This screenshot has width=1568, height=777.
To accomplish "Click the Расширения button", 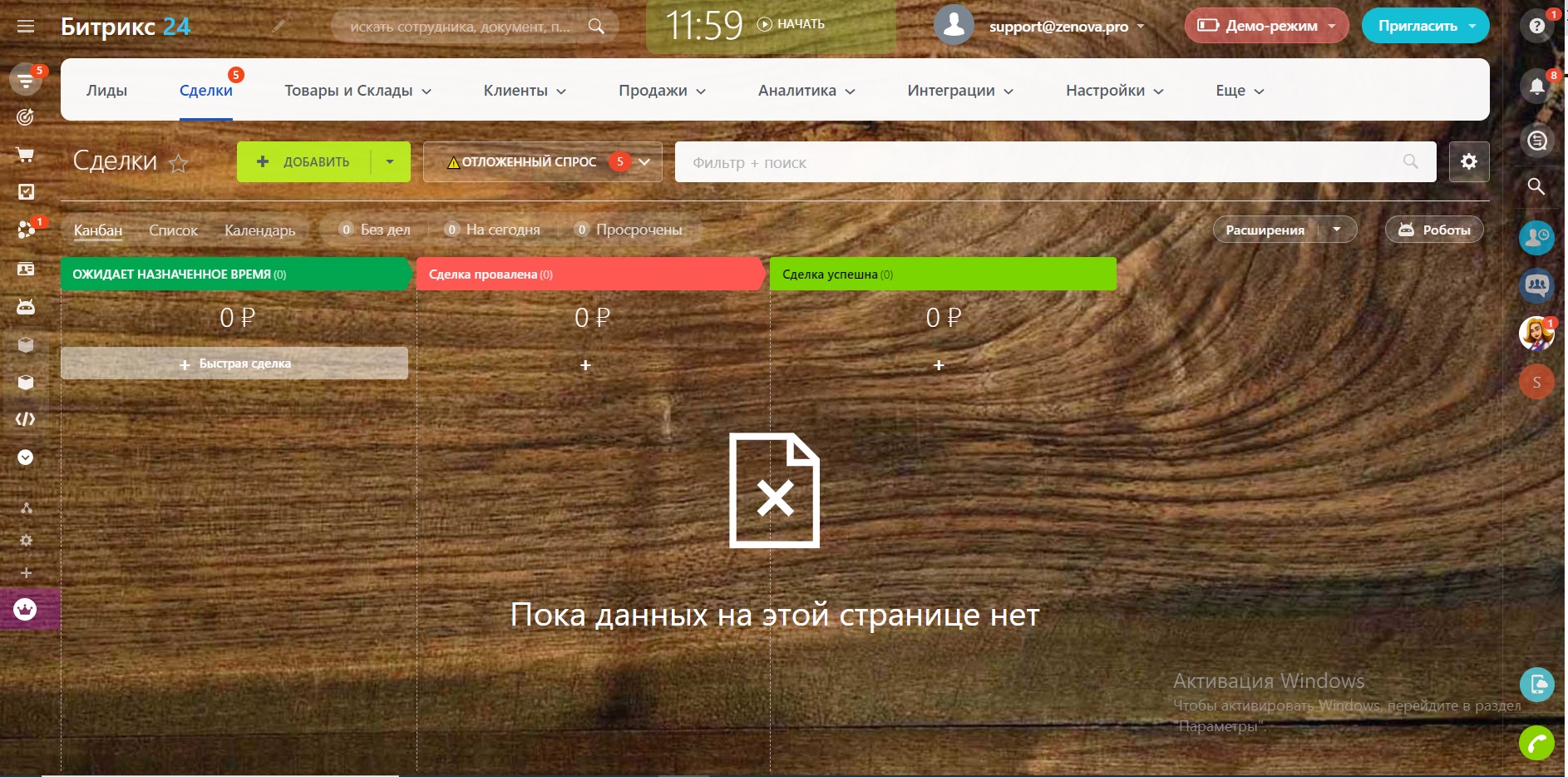I will pos(1265,230).
